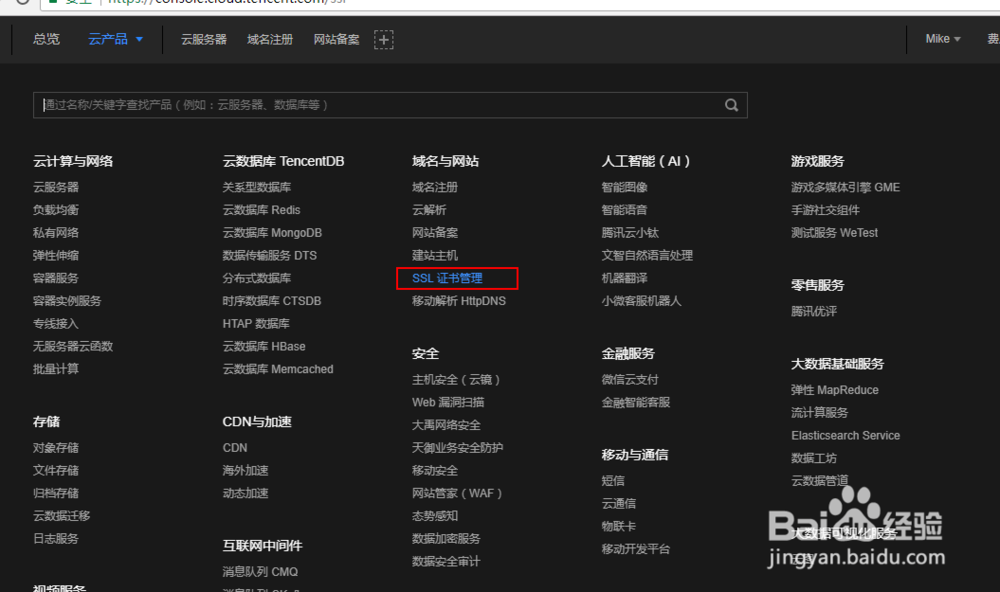Open 云解析 link
This screenshot has width=1000, height=592.
pyautogui.click(x=429, y=210)
